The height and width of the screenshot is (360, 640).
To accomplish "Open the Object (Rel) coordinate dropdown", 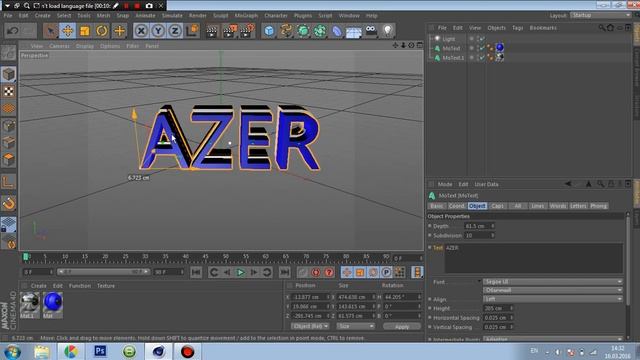I will point(310,326).
